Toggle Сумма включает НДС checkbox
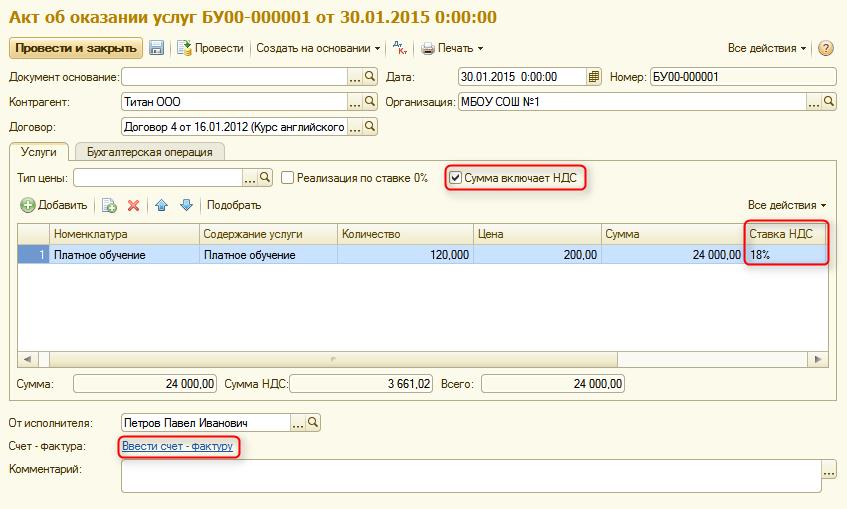 (x=455, y=178)
